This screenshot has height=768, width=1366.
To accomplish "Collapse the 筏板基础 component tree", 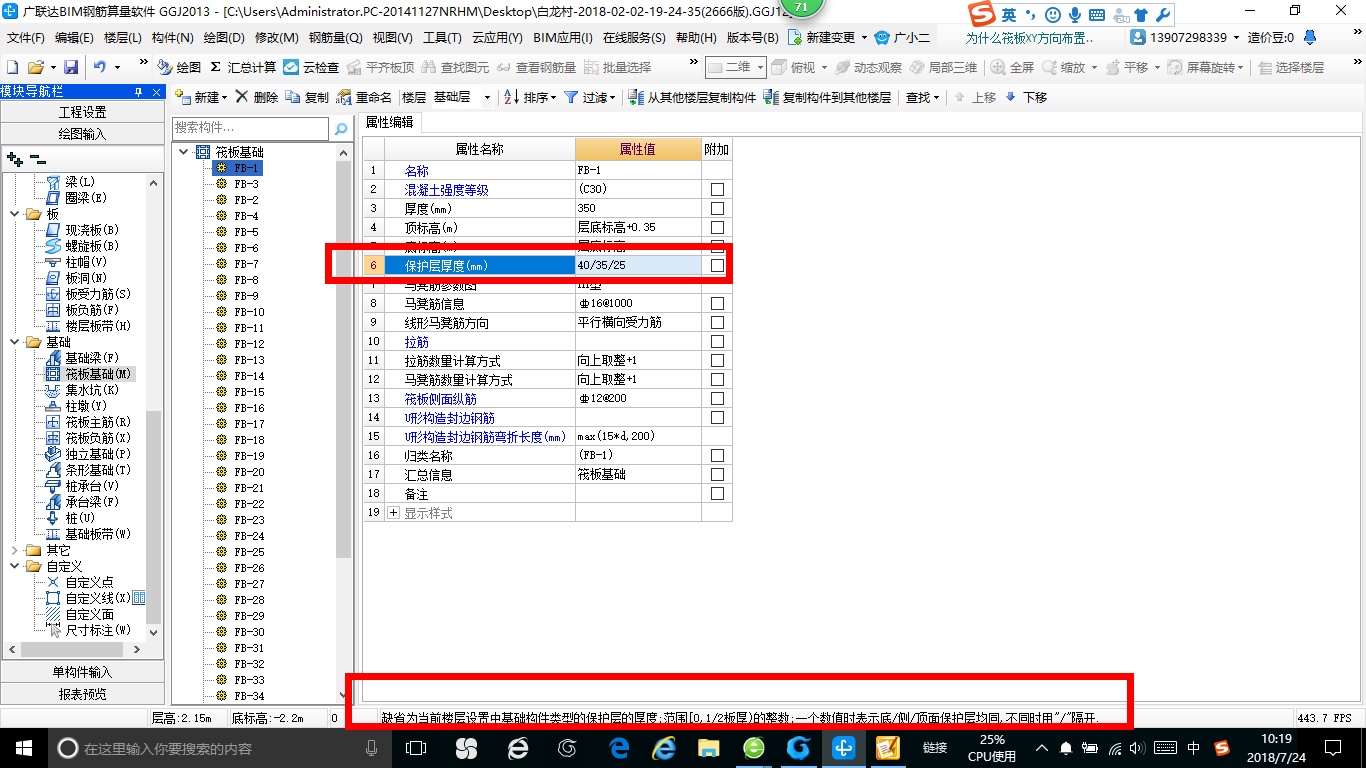I will (183, 152).
